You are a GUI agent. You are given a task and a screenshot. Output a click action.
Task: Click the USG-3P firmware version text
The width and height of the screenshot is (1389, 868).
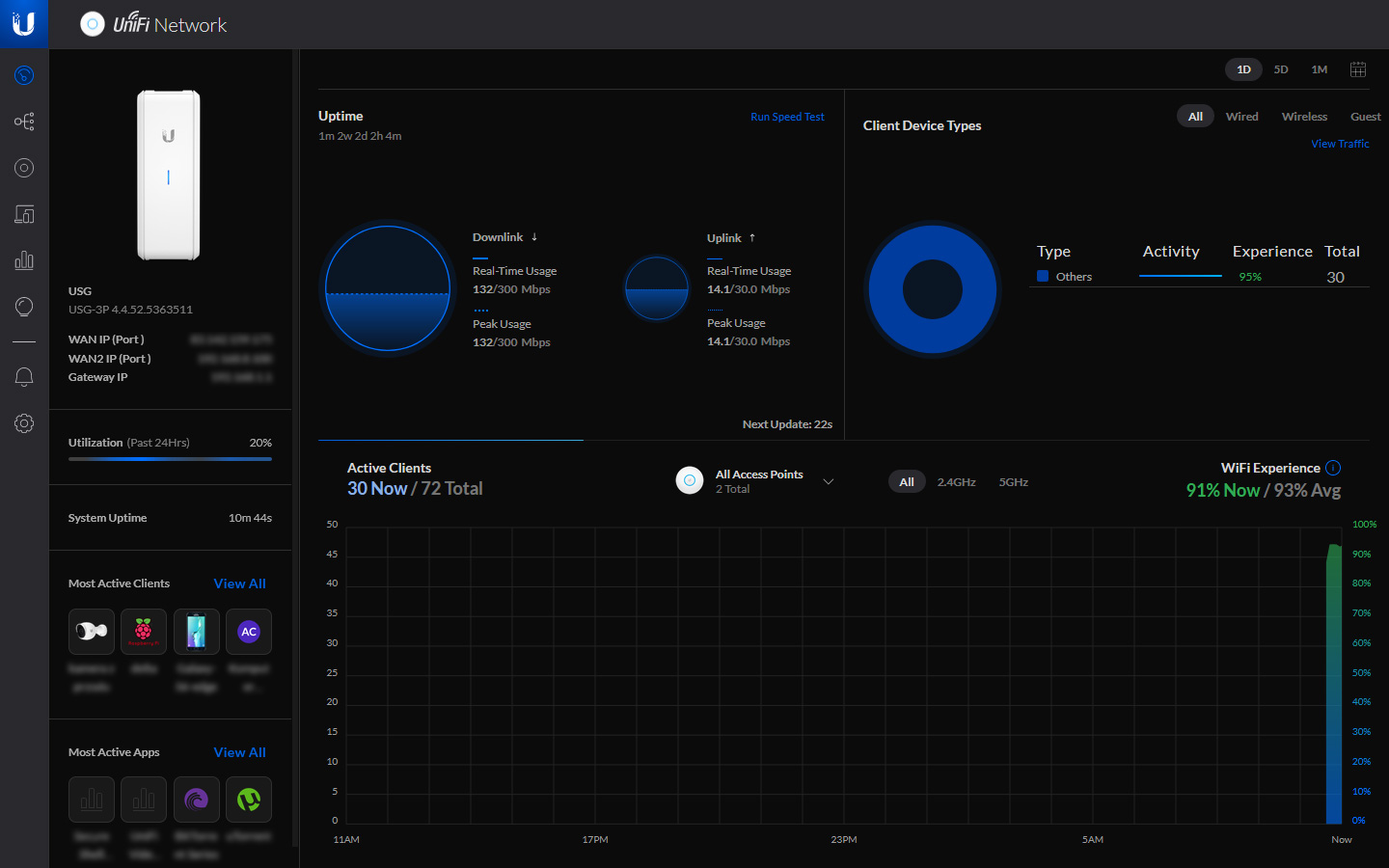(130, 310)
